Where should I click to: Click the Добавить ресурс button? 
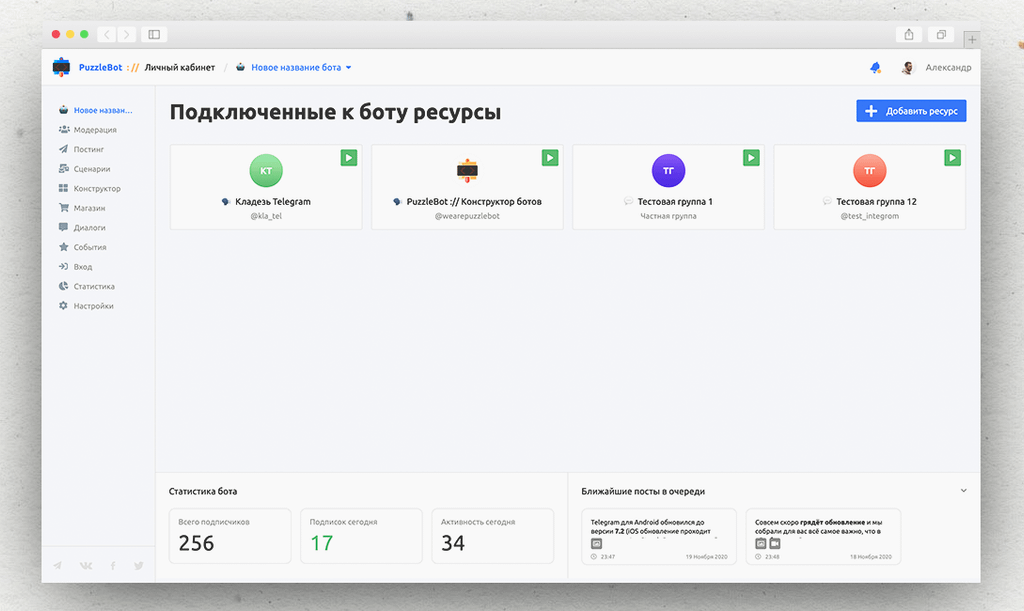(x=911, y=111)
